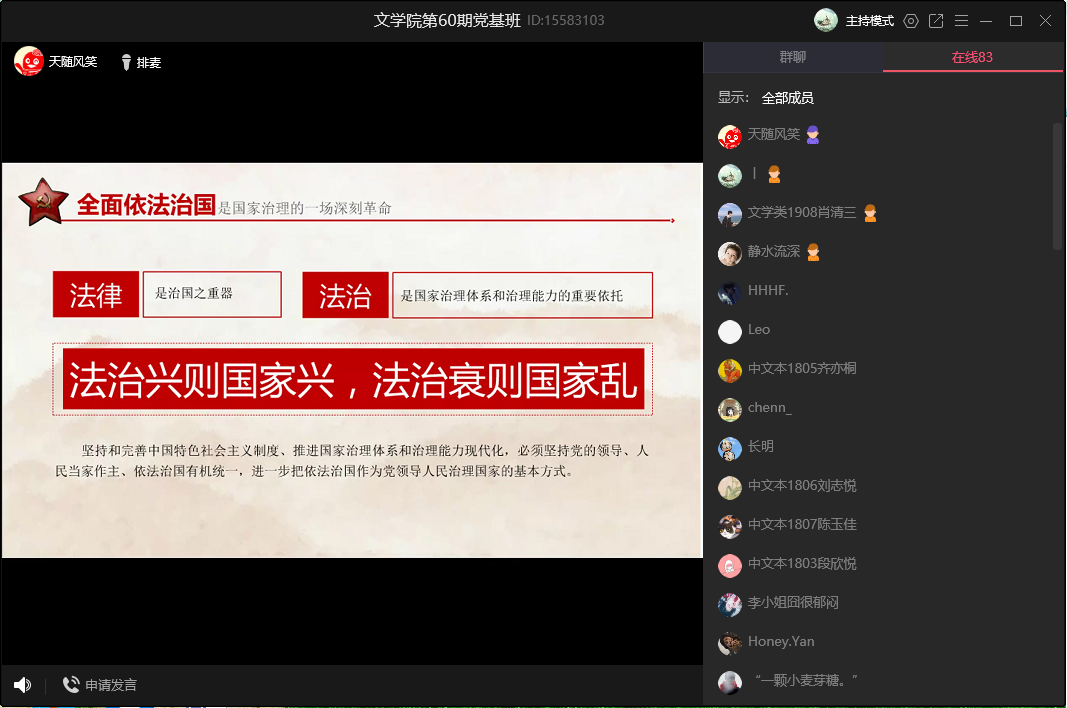Switch to the 群聊 tab
The height and width of the screenshot is (708, 1067).
pos(792,57)
